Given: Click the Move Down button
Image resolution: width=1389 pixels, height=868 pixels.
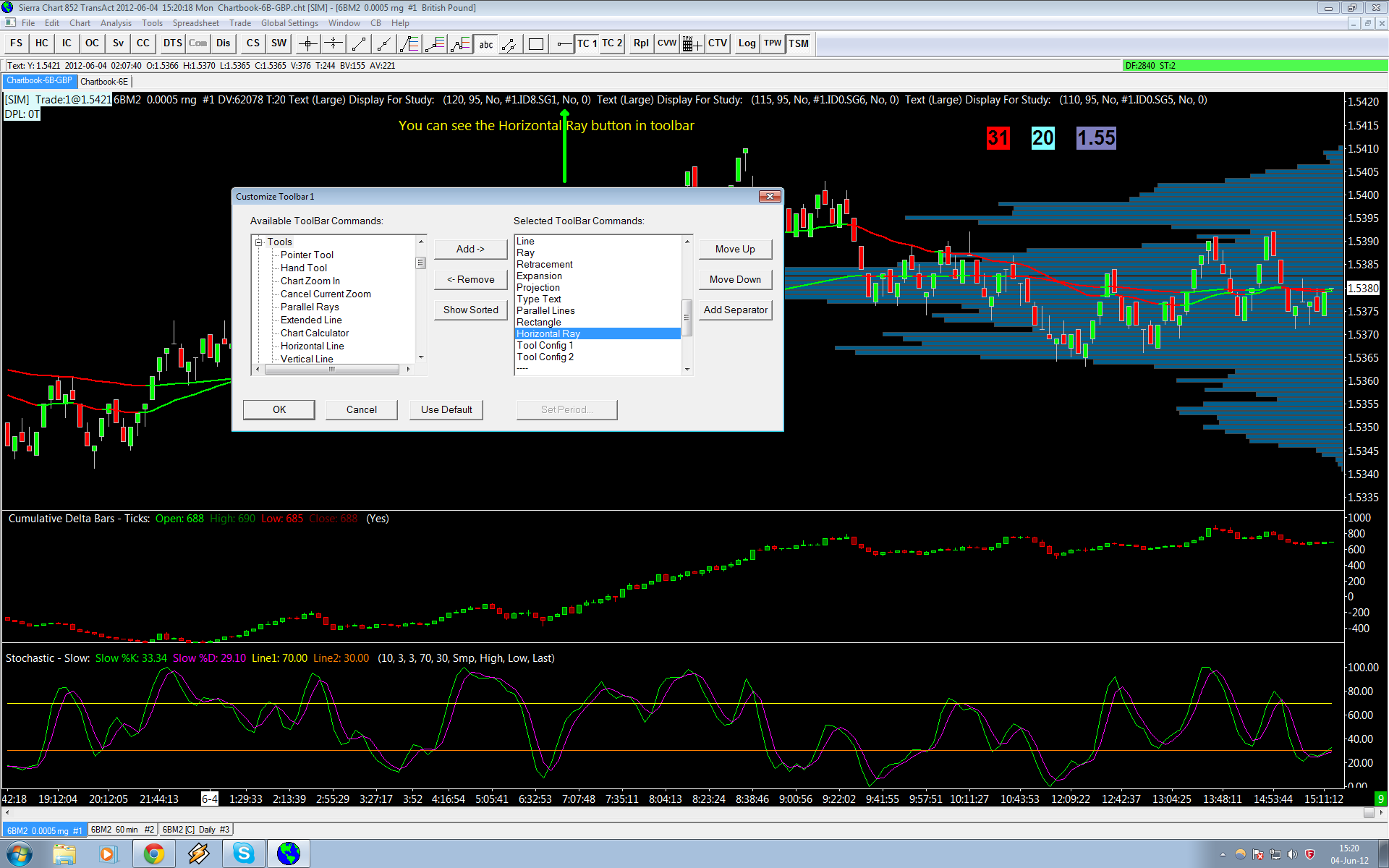Looking at the screenshot, I should click(x=735, y=279).
